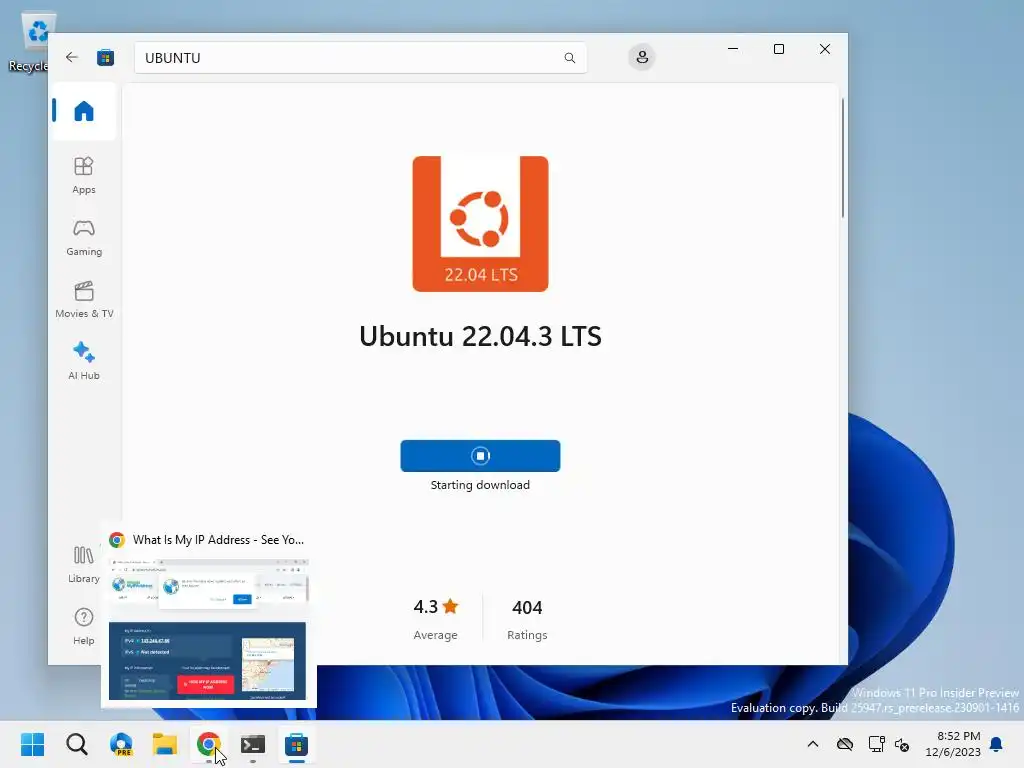This screenshot has width=1024, height=768.
Task: Open Terminal from the taskbar
Action: [253, 744]
